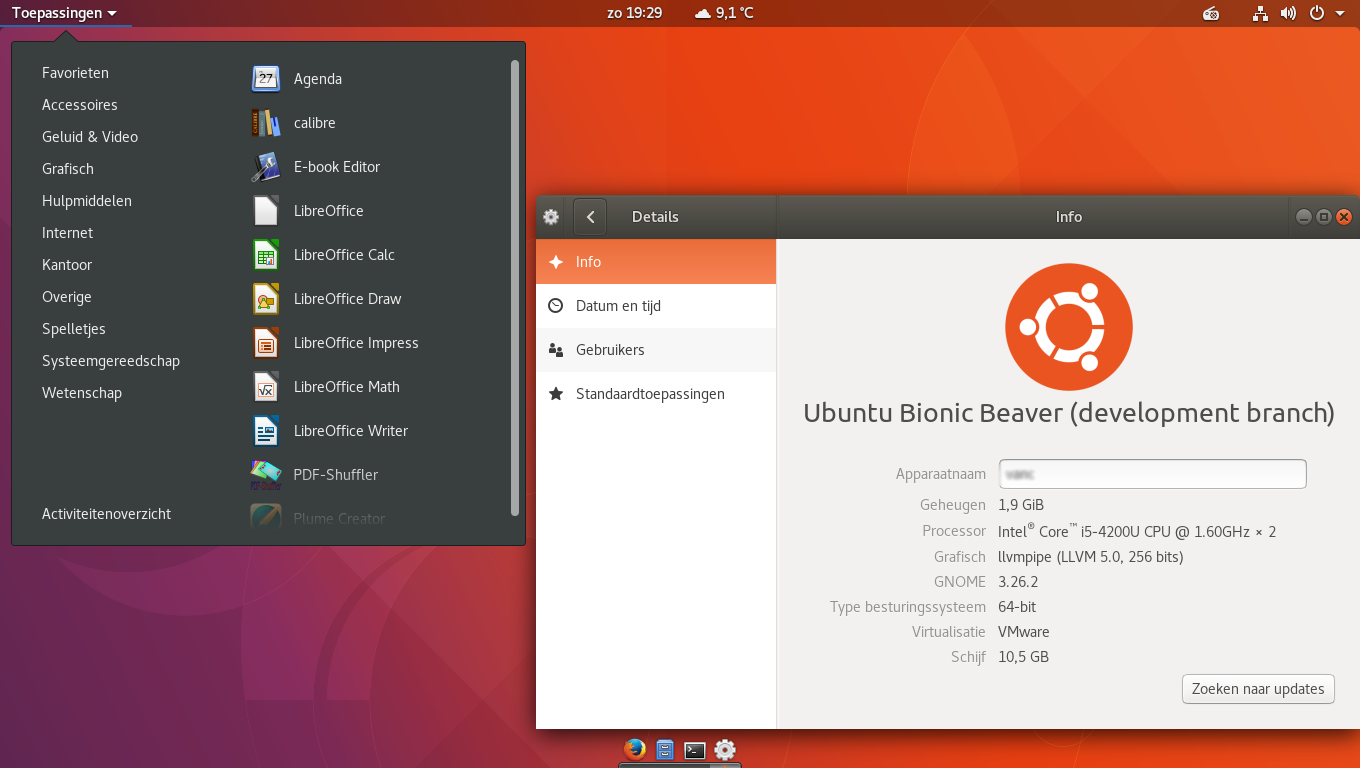Click the applications list scrollbar
1360x768 pixels.
click(515, 288)
